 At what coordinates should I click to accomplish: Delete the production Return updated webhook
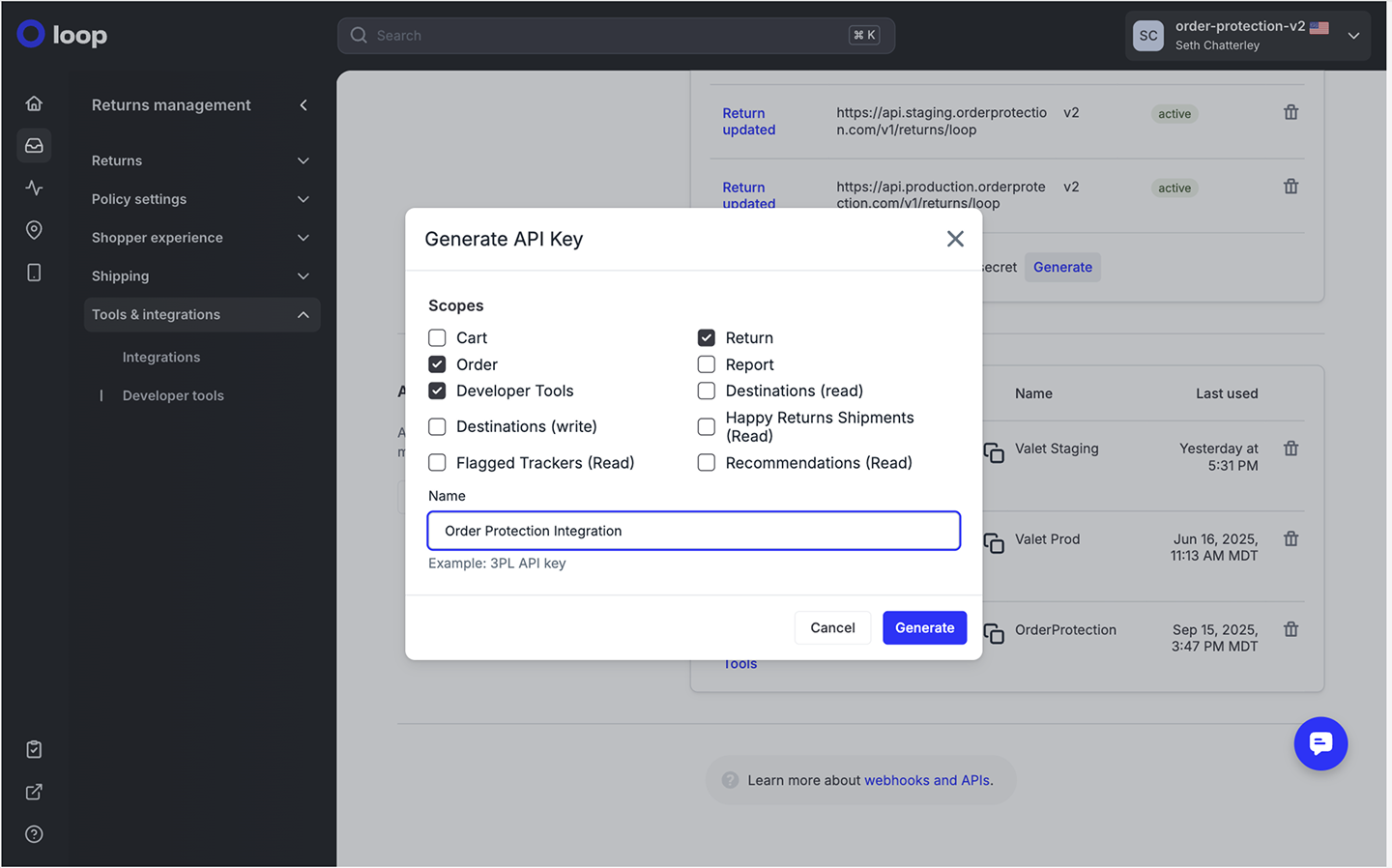(x=1290, y=187)
